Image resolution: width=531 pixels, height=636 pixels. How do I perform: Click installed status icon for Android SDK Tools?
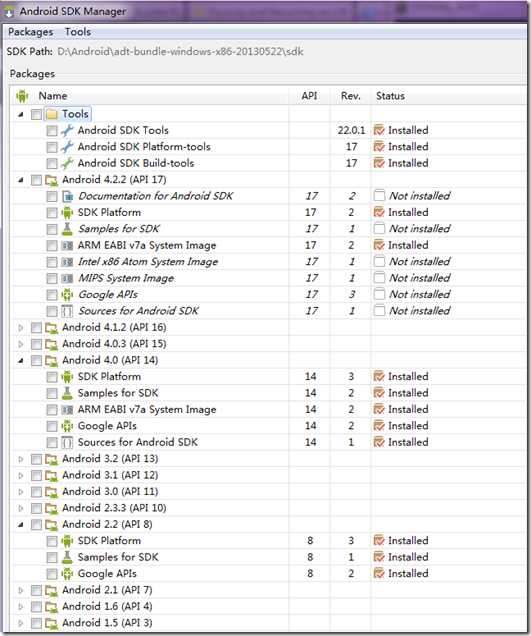(379, 130)
